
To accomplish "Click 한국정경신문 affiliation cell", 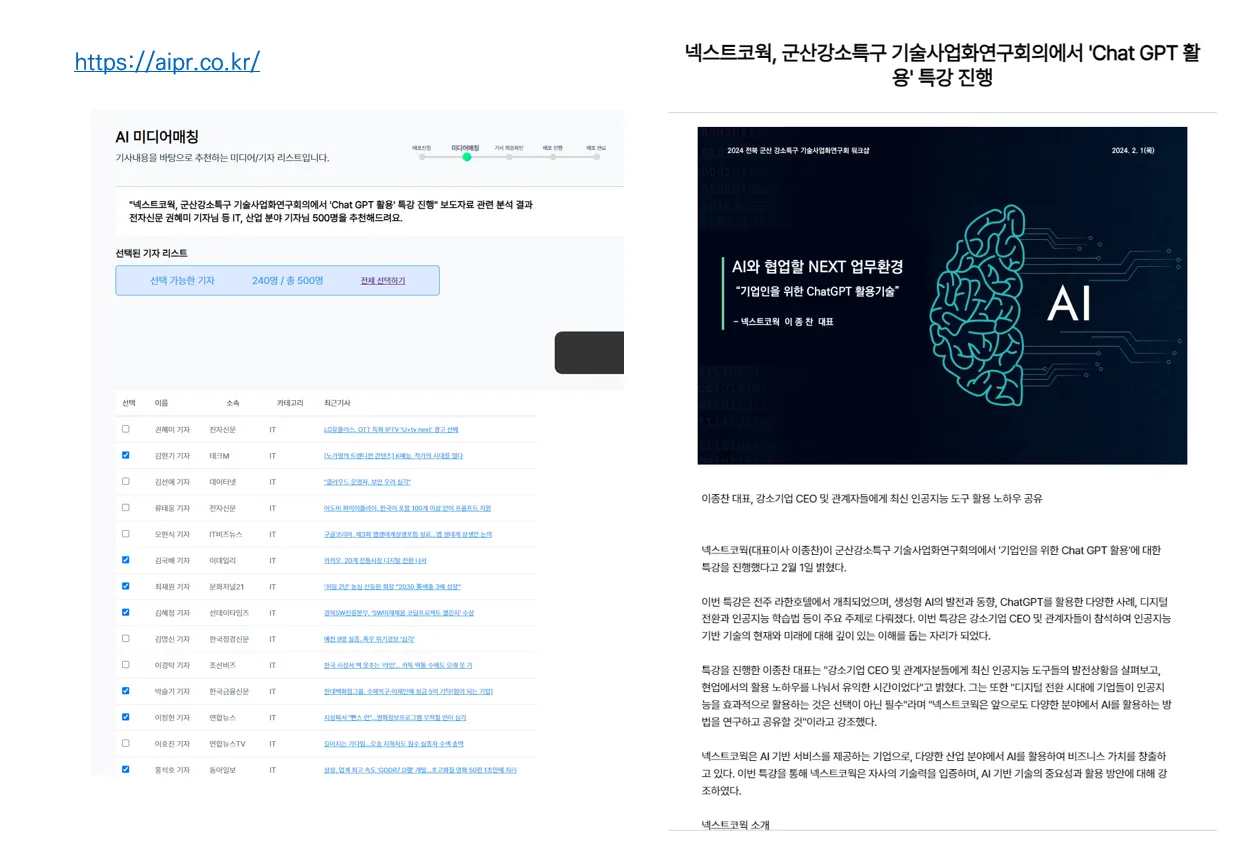I will tap(229, 638).
